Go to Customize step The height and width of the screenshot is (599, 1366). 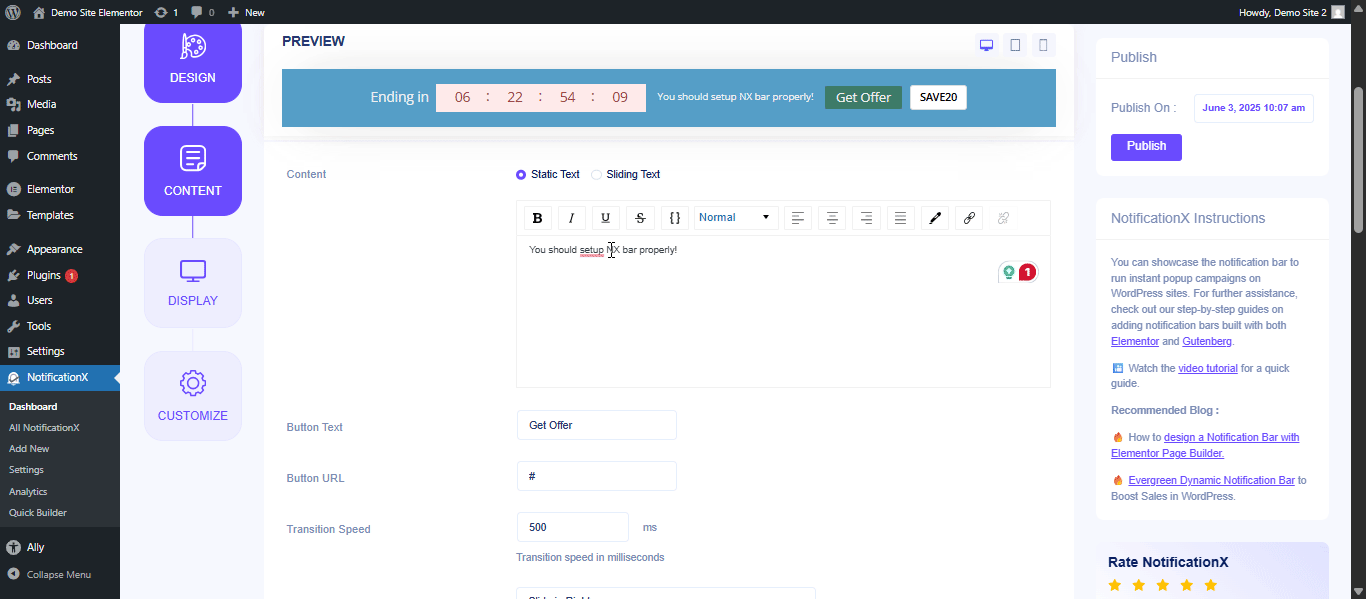tap(193, 396)
